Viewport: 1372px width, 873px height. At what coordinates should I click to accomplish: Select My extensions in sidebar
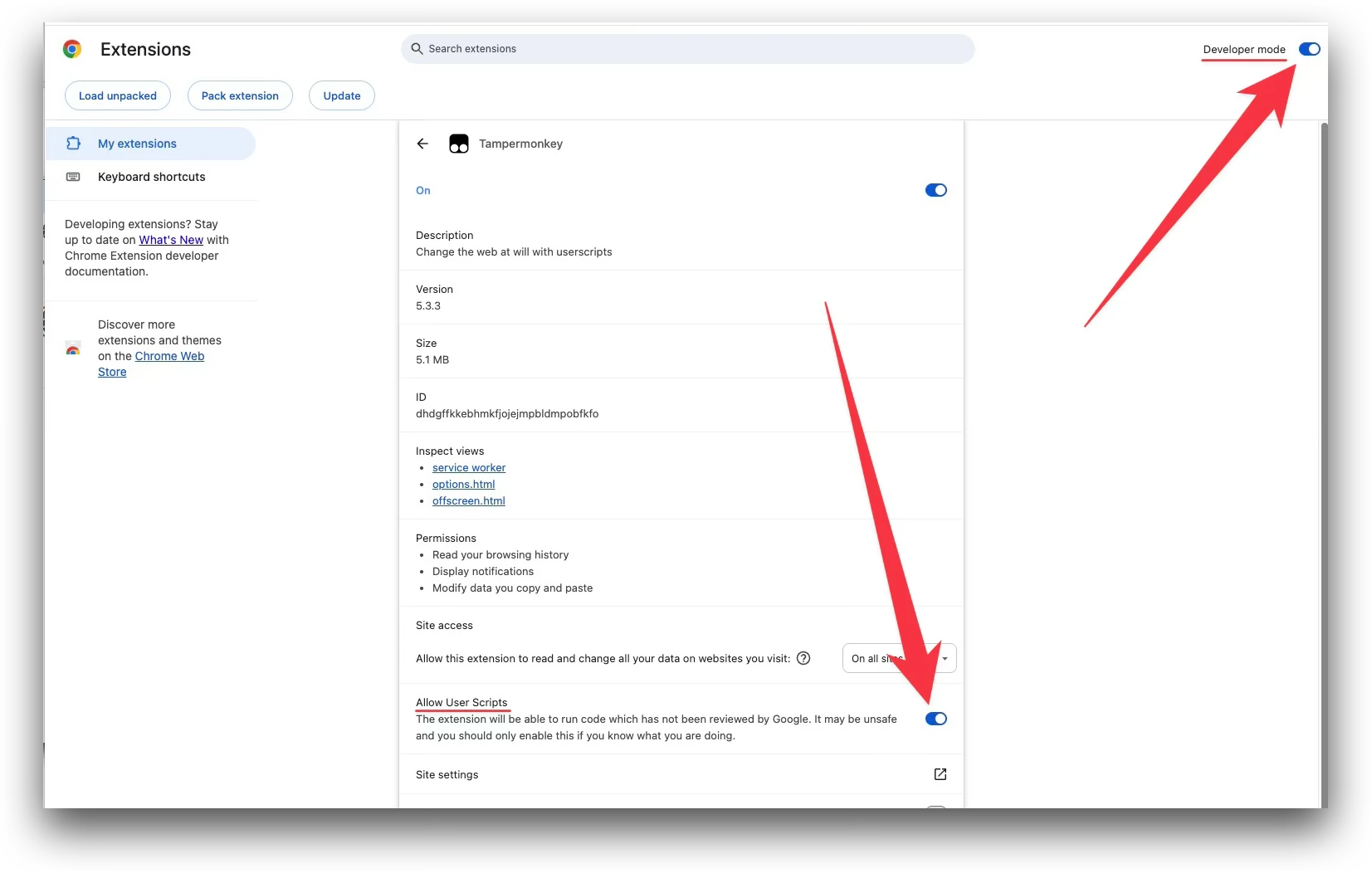149,144
